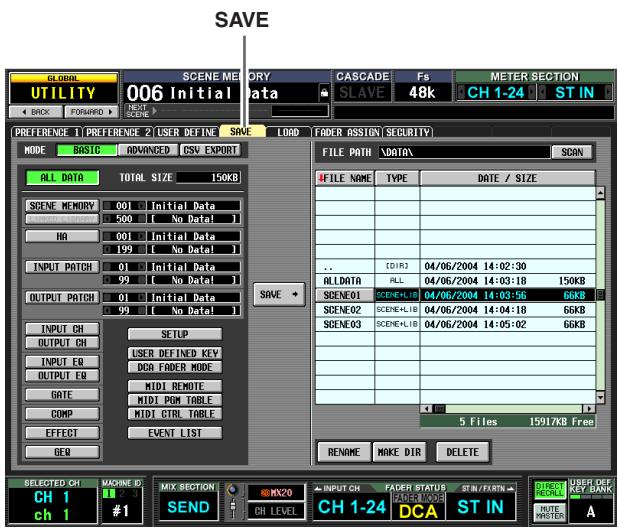618x531 pixels.
Task: Open the SECURITY tab
Action: pos(408,132)
